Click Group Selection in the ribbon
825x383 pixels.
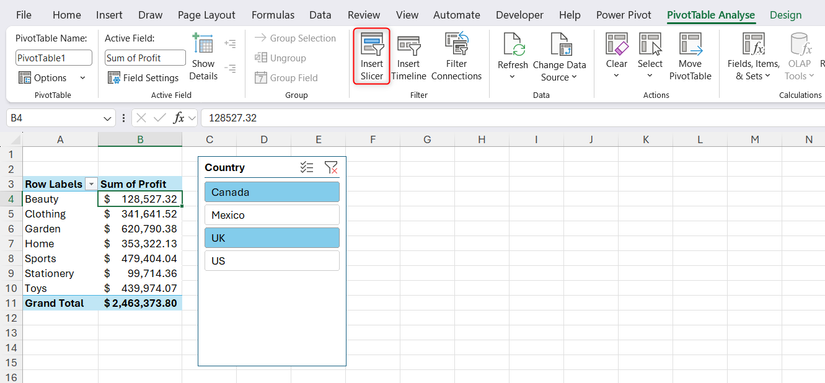pos(295,38)
